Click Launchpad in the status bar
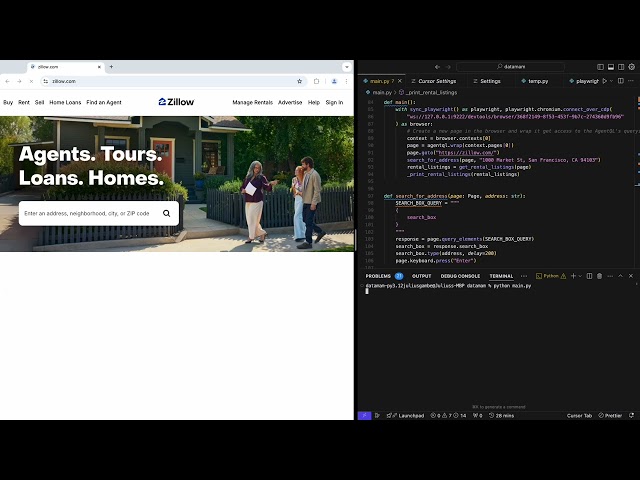 405,416
